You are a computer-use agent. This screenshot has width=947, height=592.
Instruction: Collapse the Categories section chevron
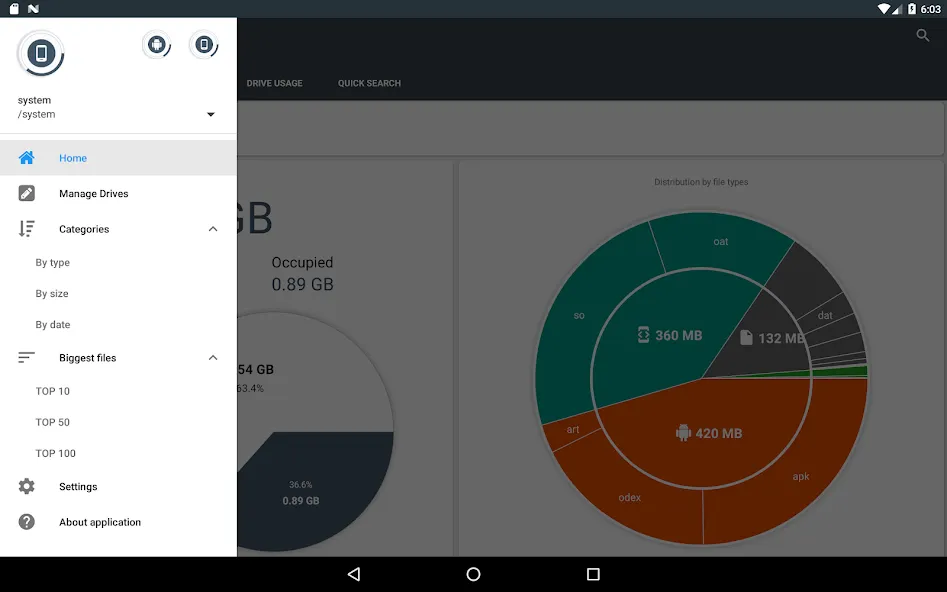pyautogui.click(x=213, y=229)
